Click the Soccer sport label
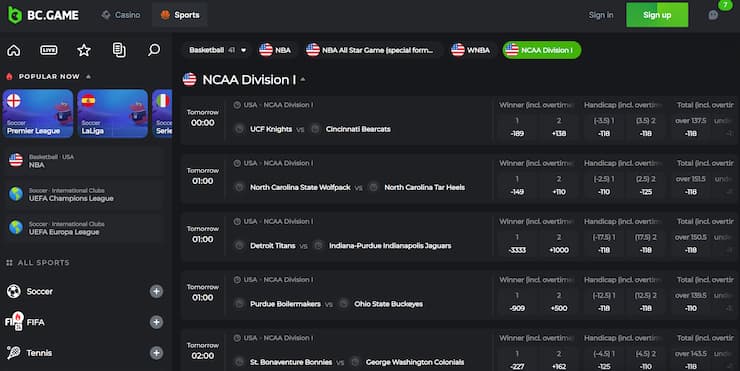This screenshot has height=371, width=740. pos(40,291)
